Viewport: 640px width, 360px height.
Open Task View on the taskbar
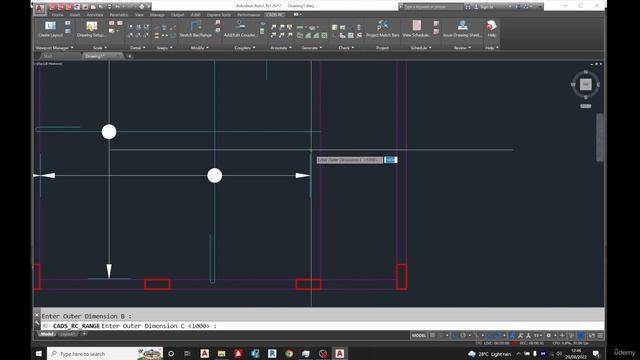(187, 353)
